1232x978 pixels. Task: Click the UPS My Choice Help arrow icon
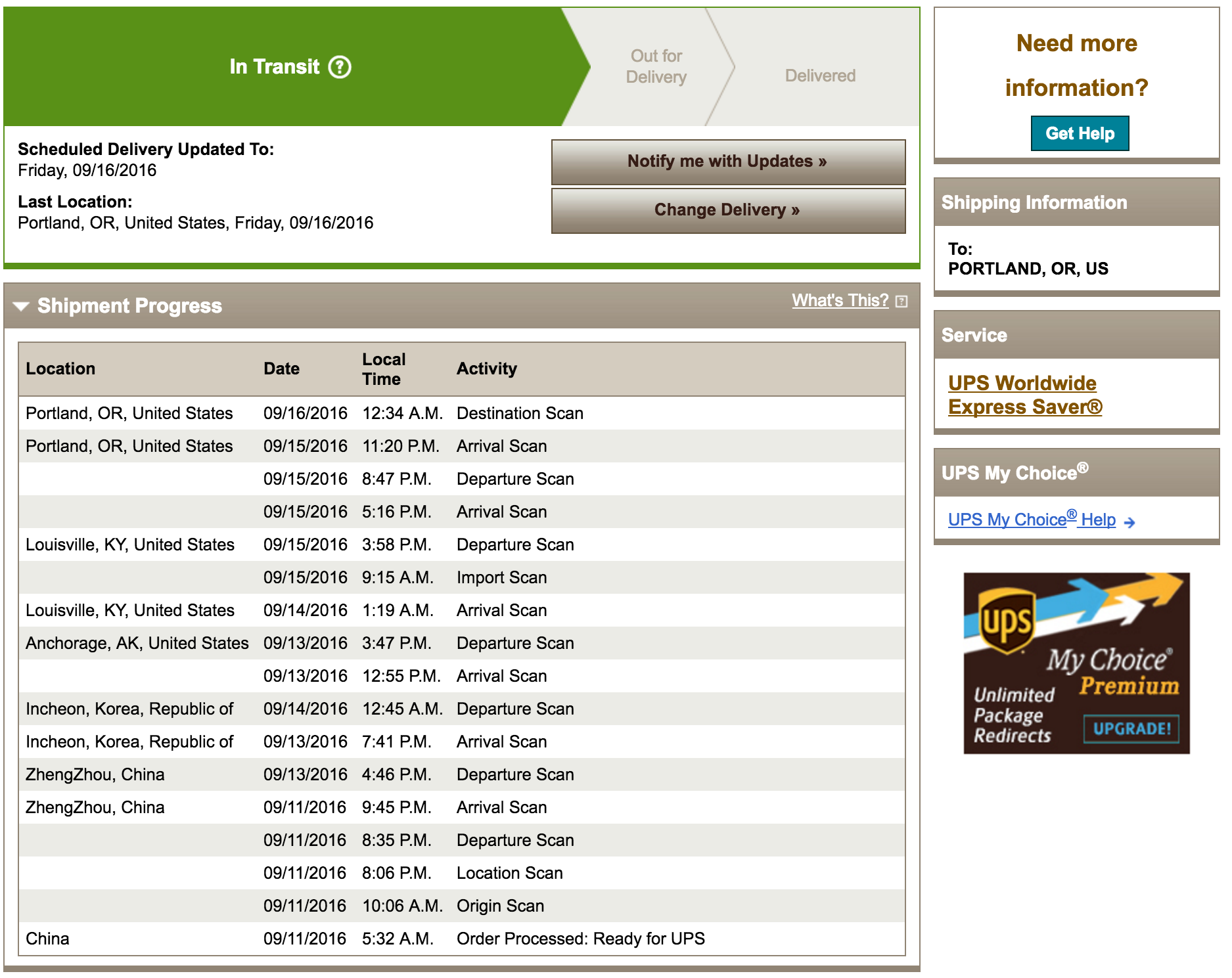1129,523
